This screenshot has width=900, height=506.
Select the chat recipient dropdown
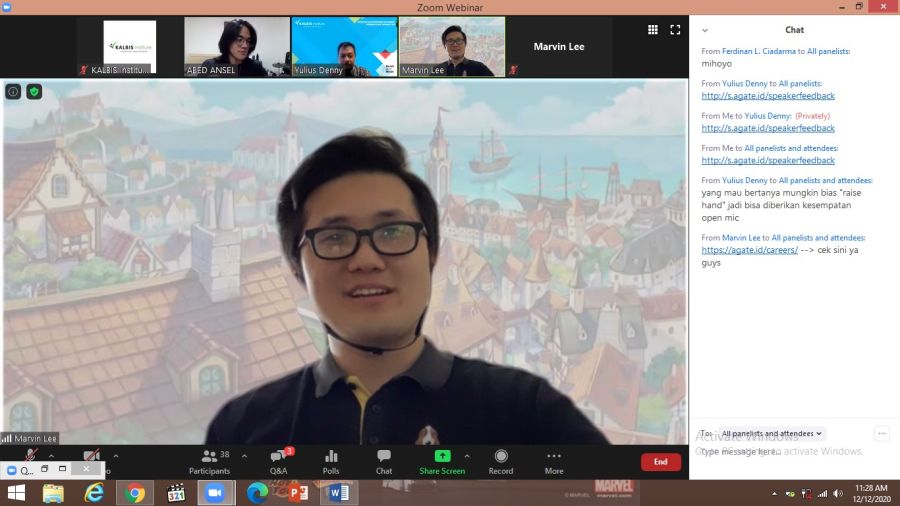[x=772, y=433]
